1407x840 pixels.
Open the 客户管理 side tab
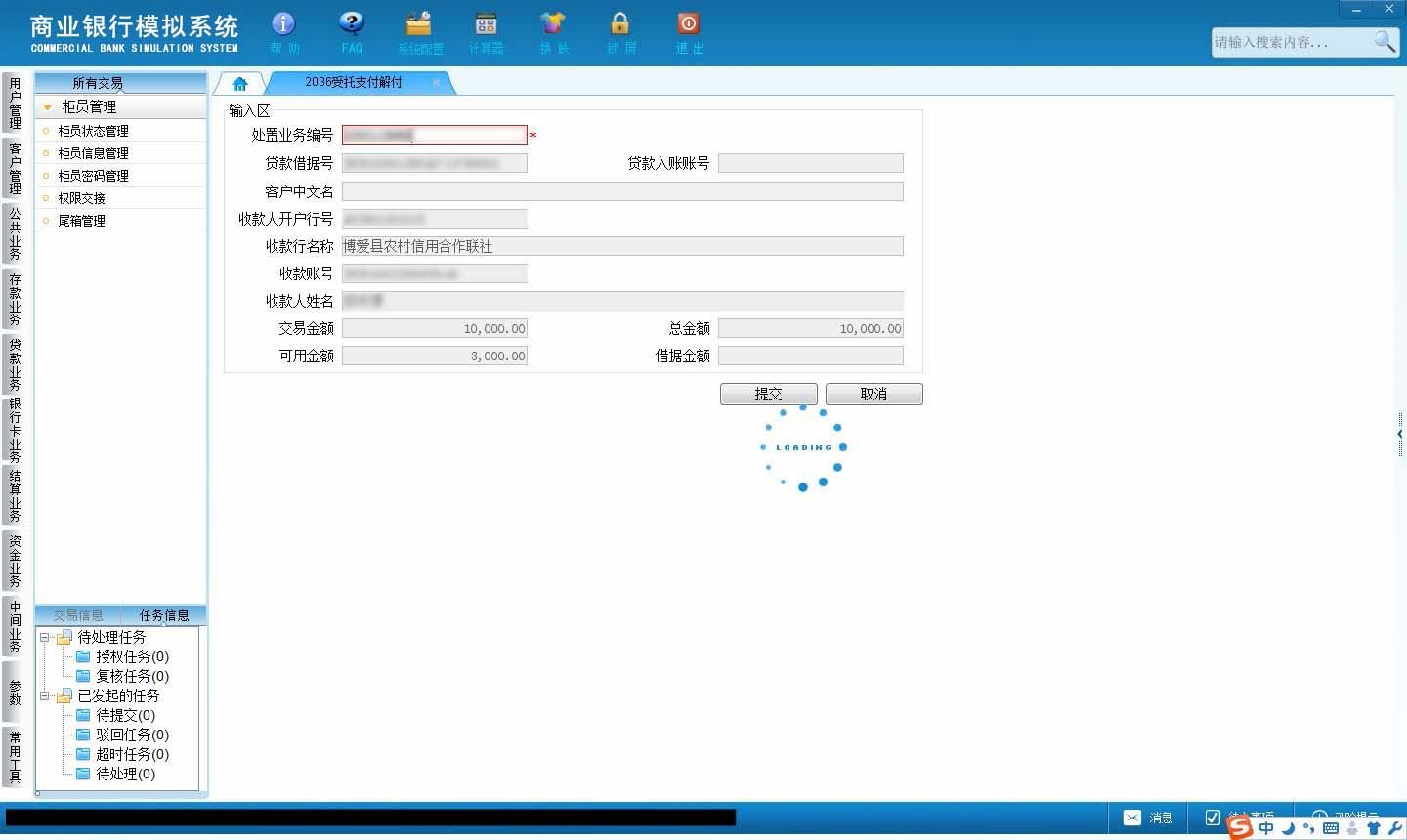[x=14, y=168]
